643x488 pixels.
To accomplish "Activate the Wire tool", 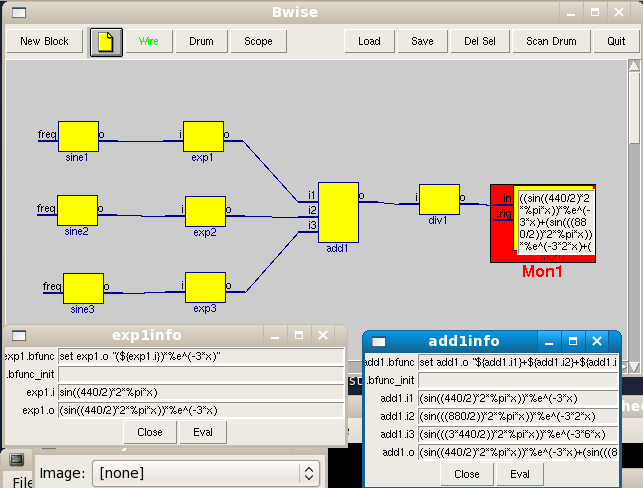I will pyautogui.click(x=148, y=41).
